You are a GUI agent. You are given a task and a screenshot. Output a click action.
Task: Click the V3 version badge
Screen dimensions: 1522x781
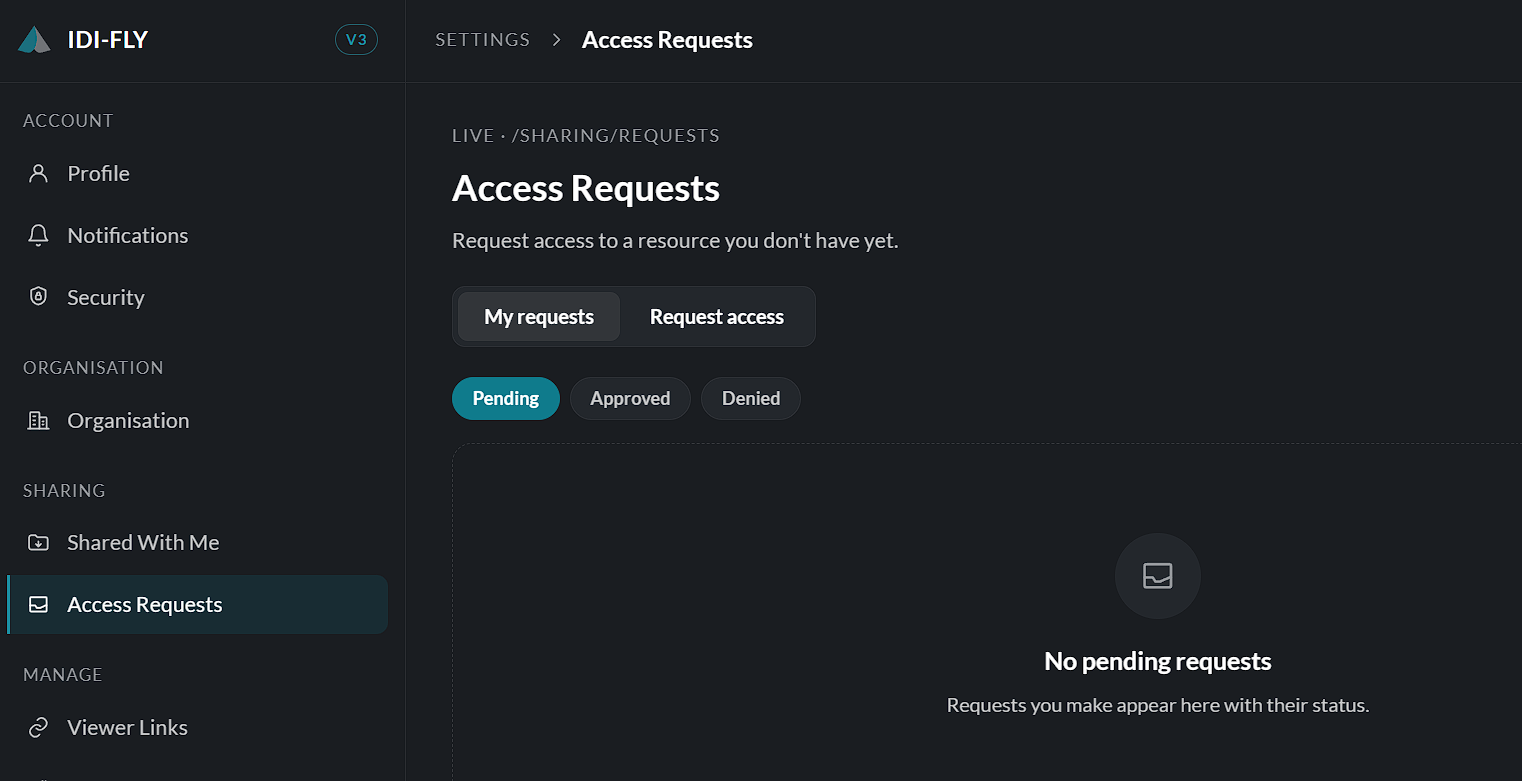356,40
